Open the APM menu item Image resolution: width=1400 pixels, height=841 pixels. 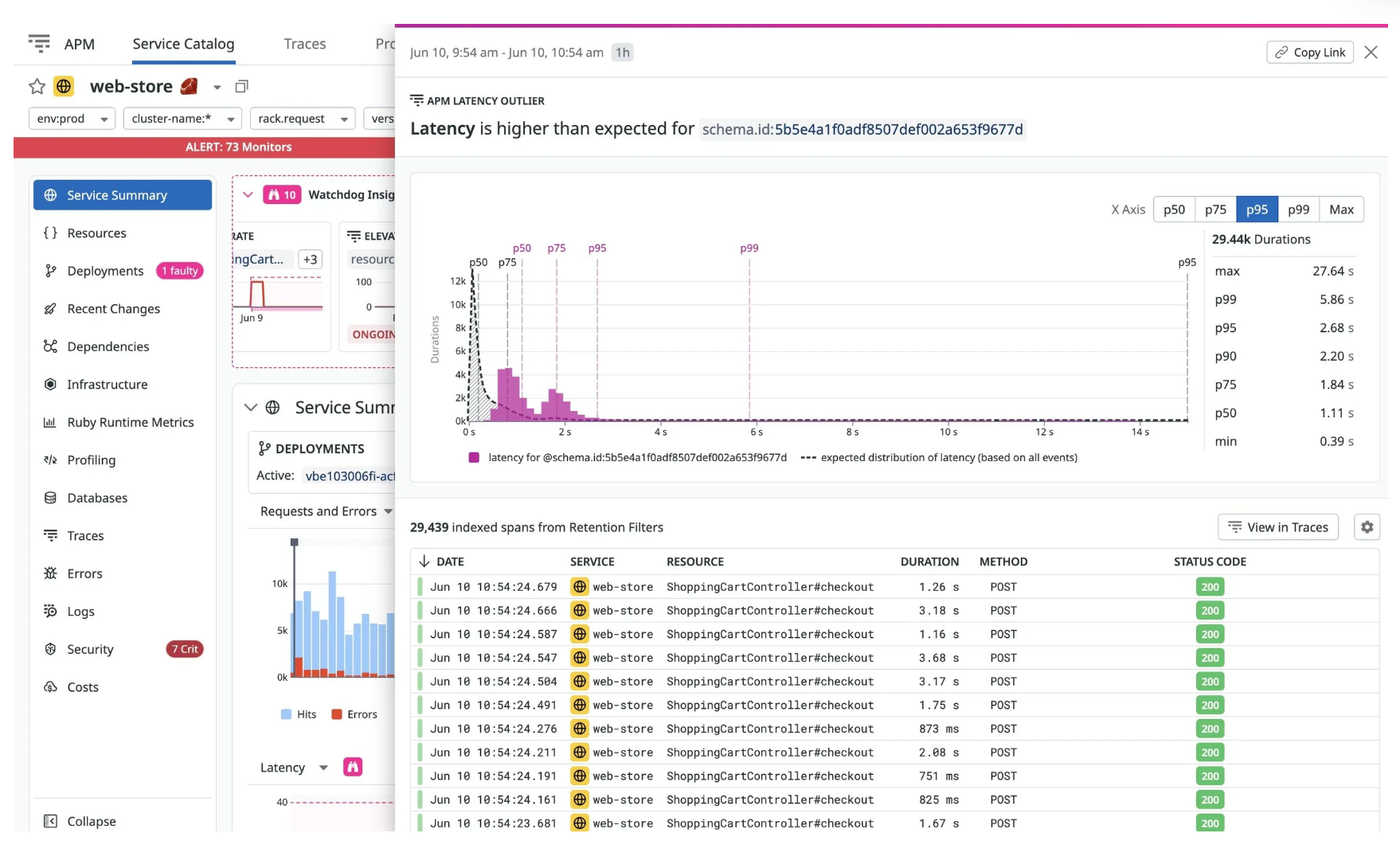(x=80, y=44)
